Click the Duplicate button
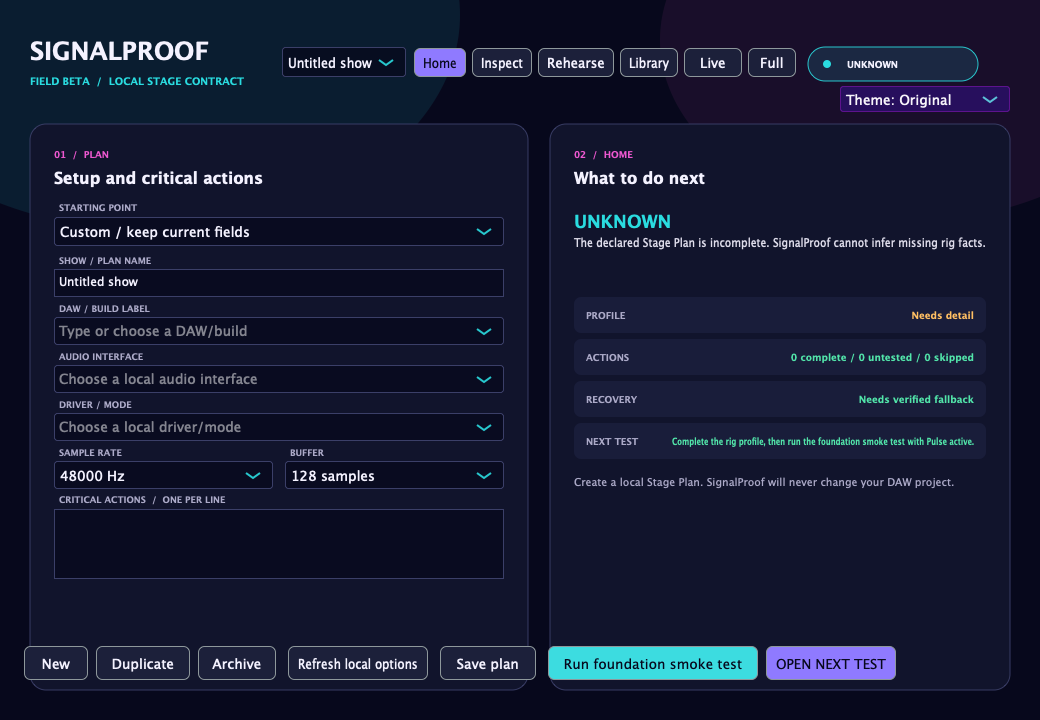Screen dimensions: 1040x720 [143, 664]
